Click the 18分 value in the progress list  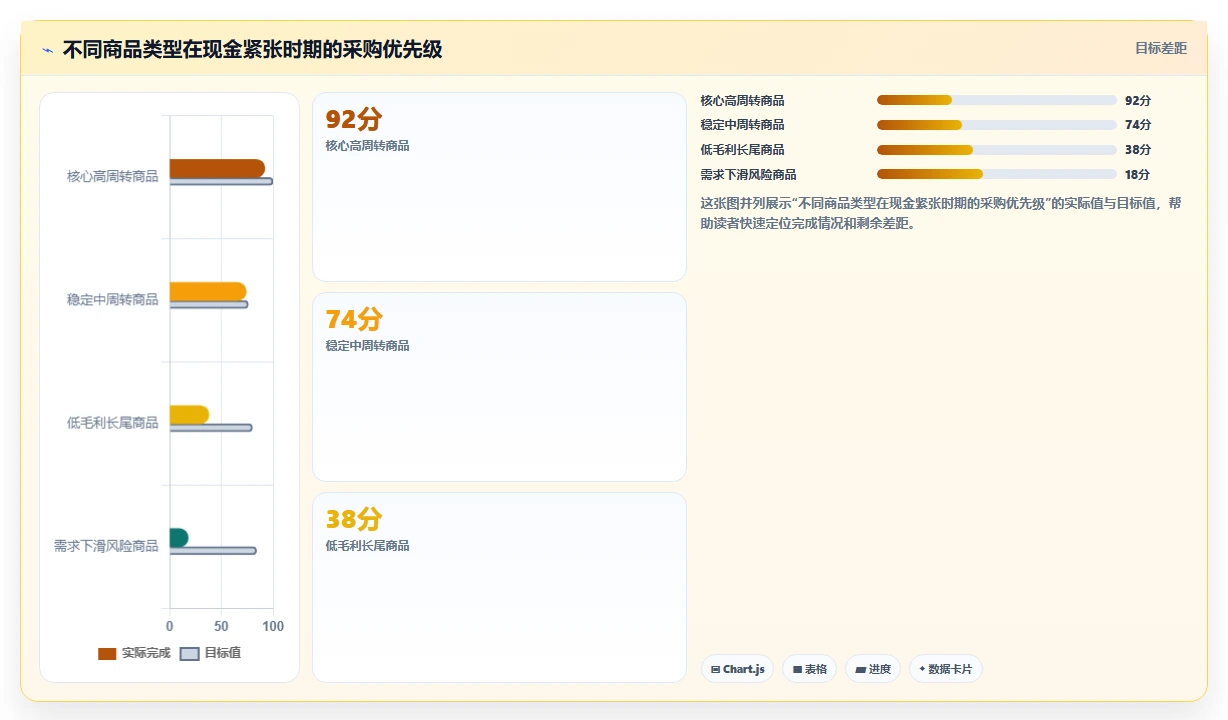pyautogui.click(x=1138, y=174)
